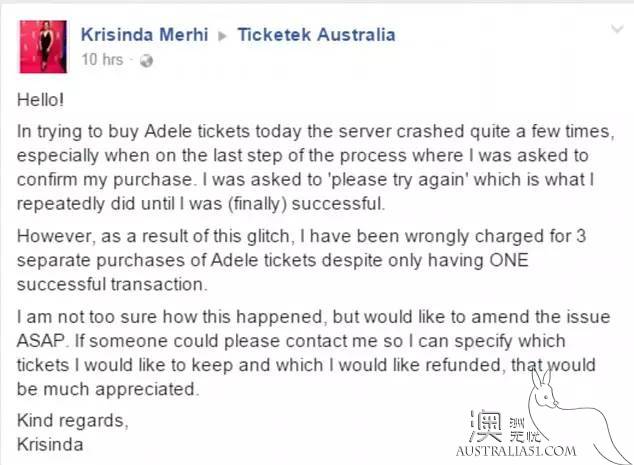The width and height of the screenshot is (634, 465).
Task: Click the 'Kind regards,' line
Action: 73,421
